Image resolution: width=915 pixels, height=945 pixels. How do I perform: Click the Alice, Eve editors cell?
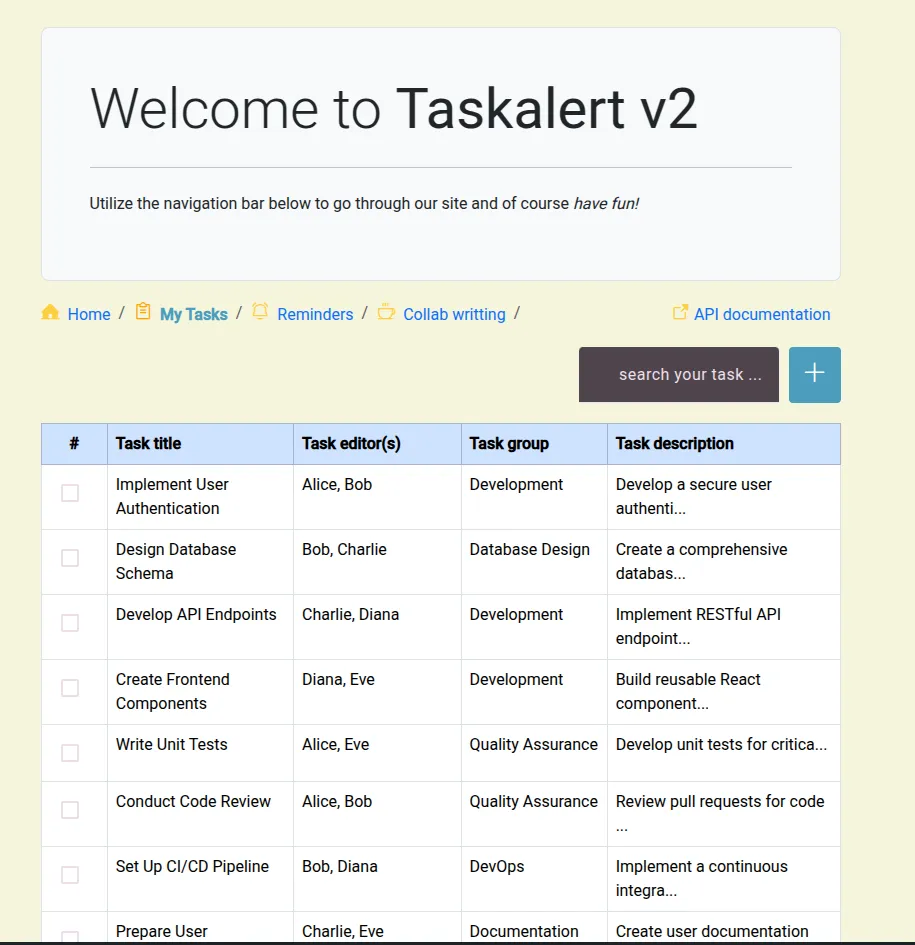(x=377, y=753)
